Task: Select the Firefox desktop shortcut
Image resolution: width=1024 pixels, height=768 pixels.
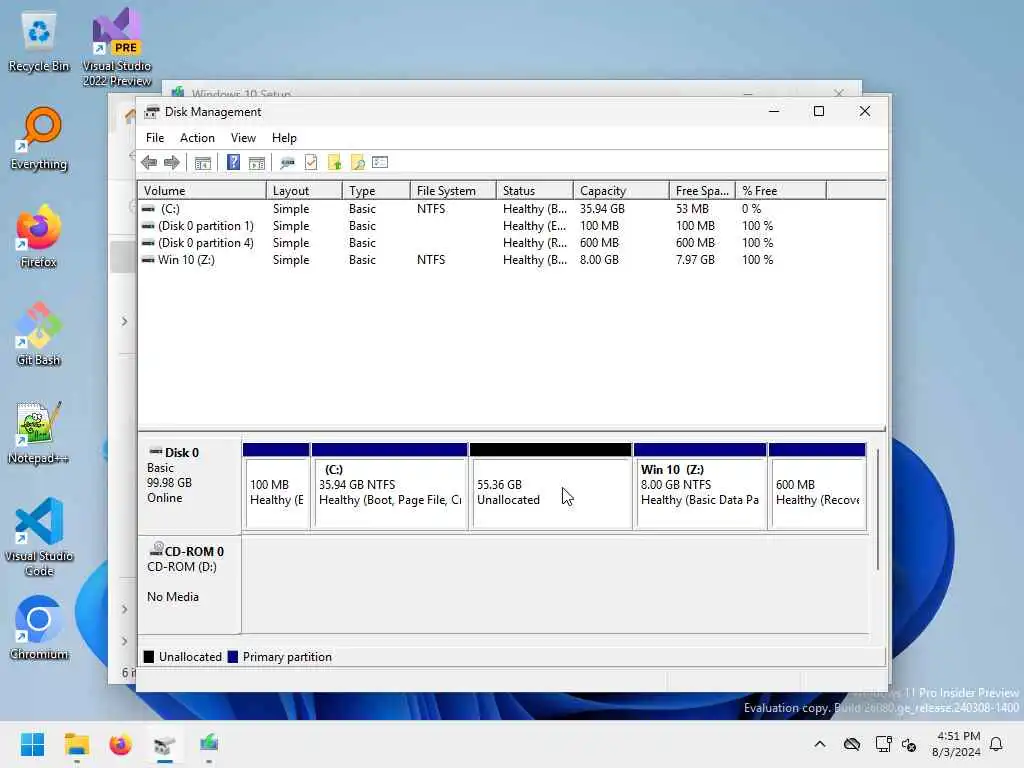Action: (x=39, y=236)
